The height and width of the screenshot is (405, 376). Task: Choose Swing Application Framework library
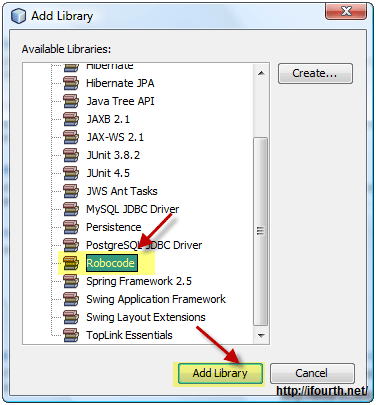156,299
